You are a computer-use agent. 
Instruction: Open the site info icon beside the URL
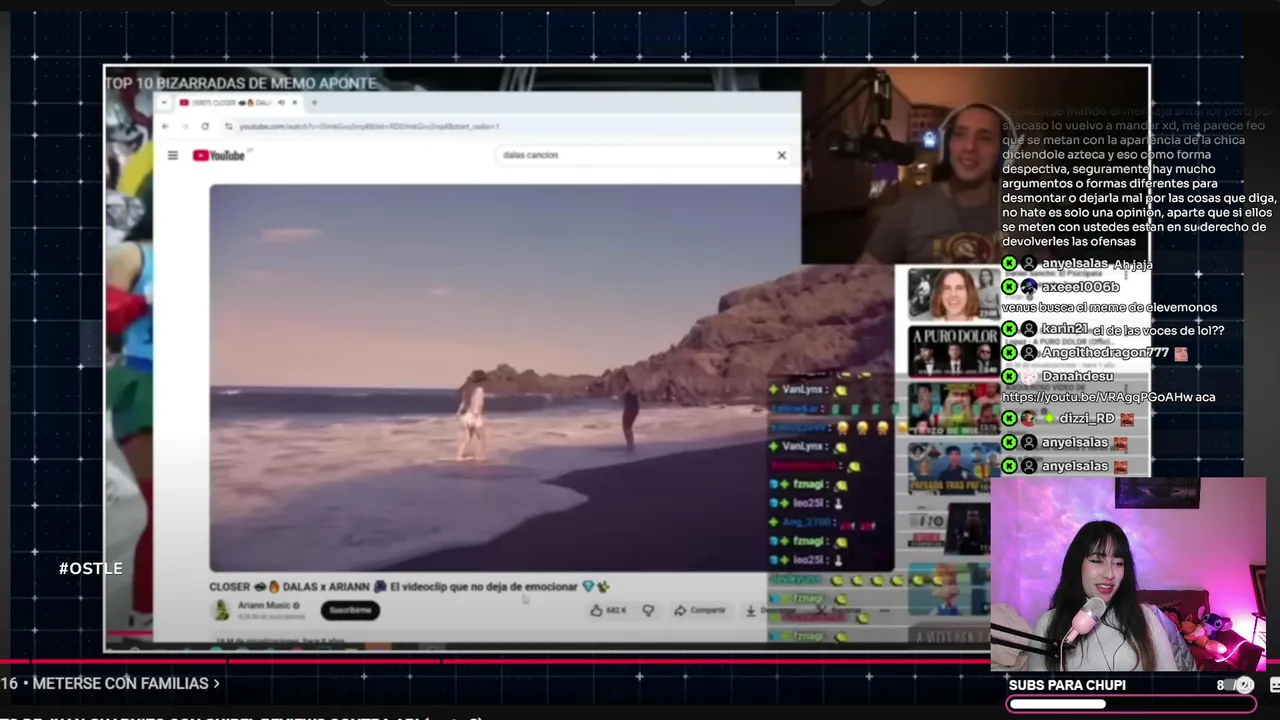(229, 126)
